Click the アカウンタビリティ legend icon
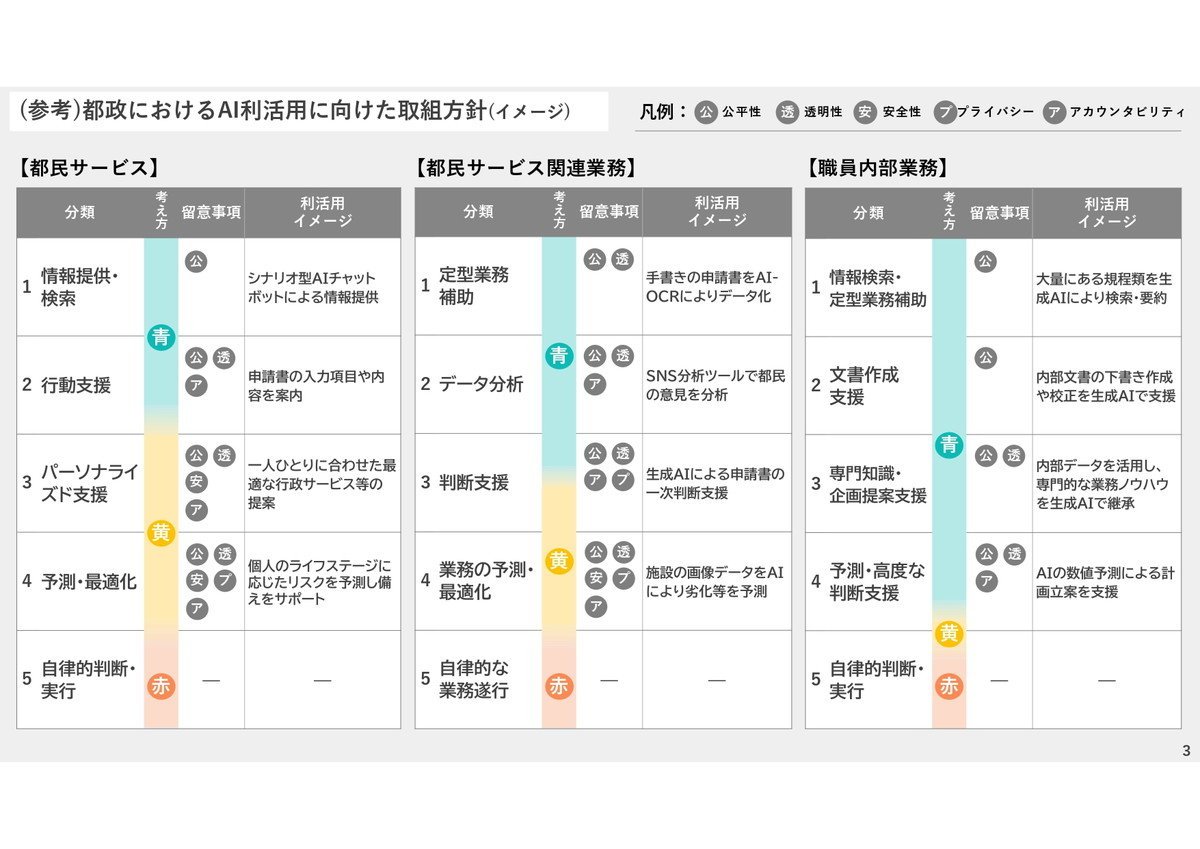The image size is (1200, 849). (x=1054, y=112)
